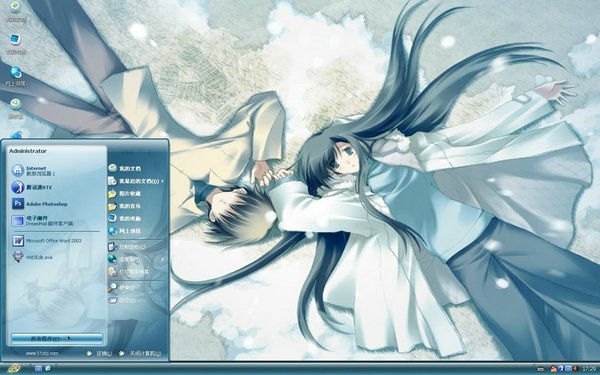Open My Documents in the Start menu

pos(125,168)
